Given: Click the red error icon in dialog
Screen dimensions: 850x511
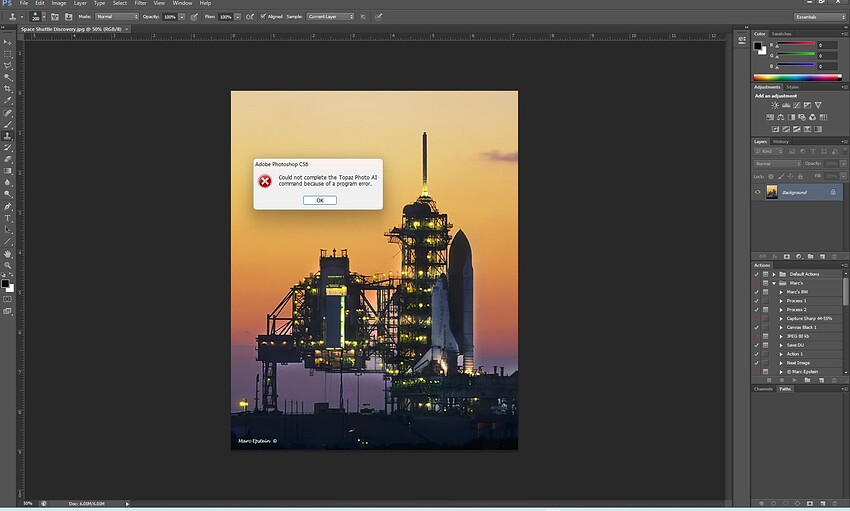Looking at the screenshot, I should (x=265, y=181).
